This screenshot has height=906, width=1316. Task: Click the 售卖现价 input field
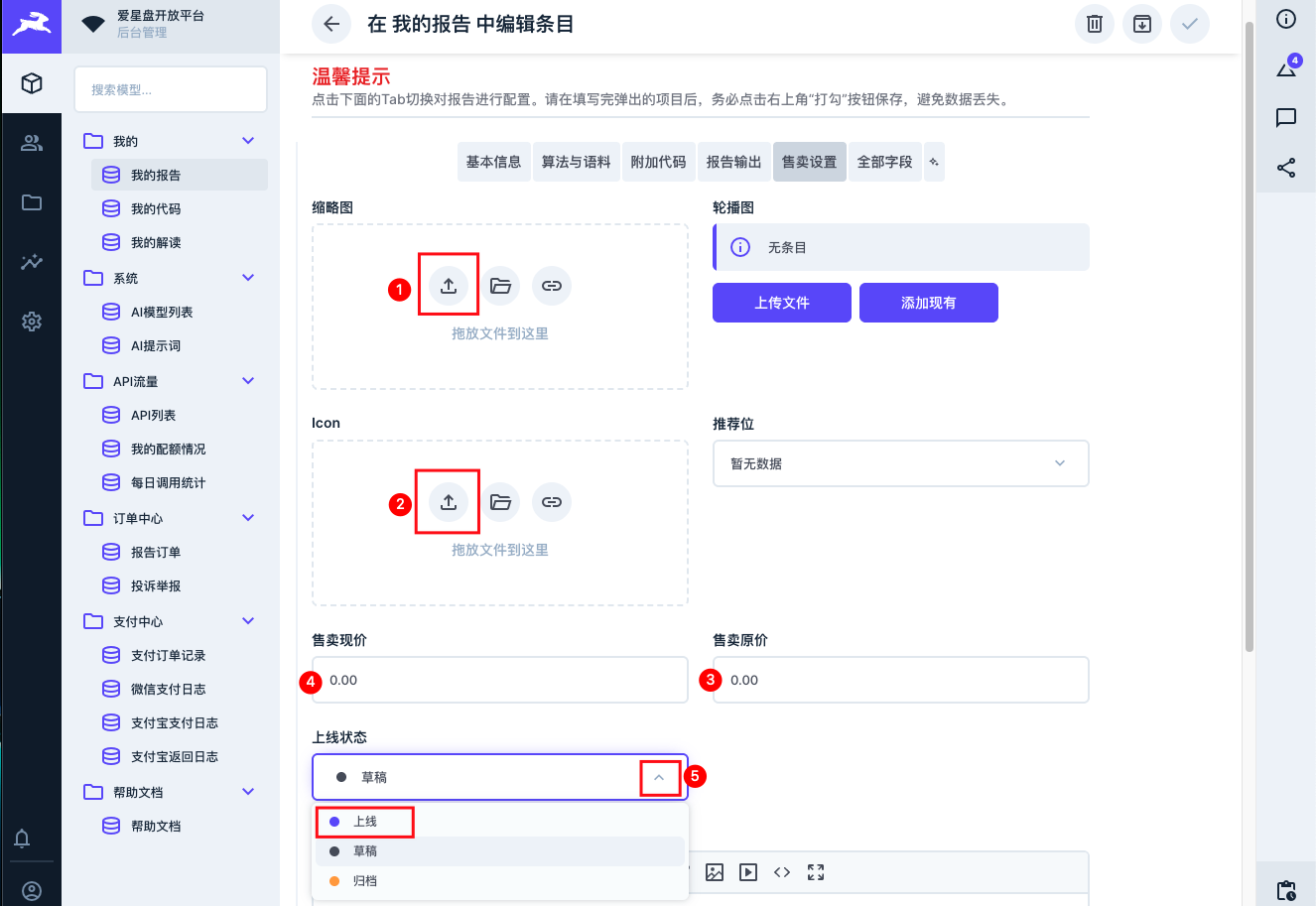[500, 681]
